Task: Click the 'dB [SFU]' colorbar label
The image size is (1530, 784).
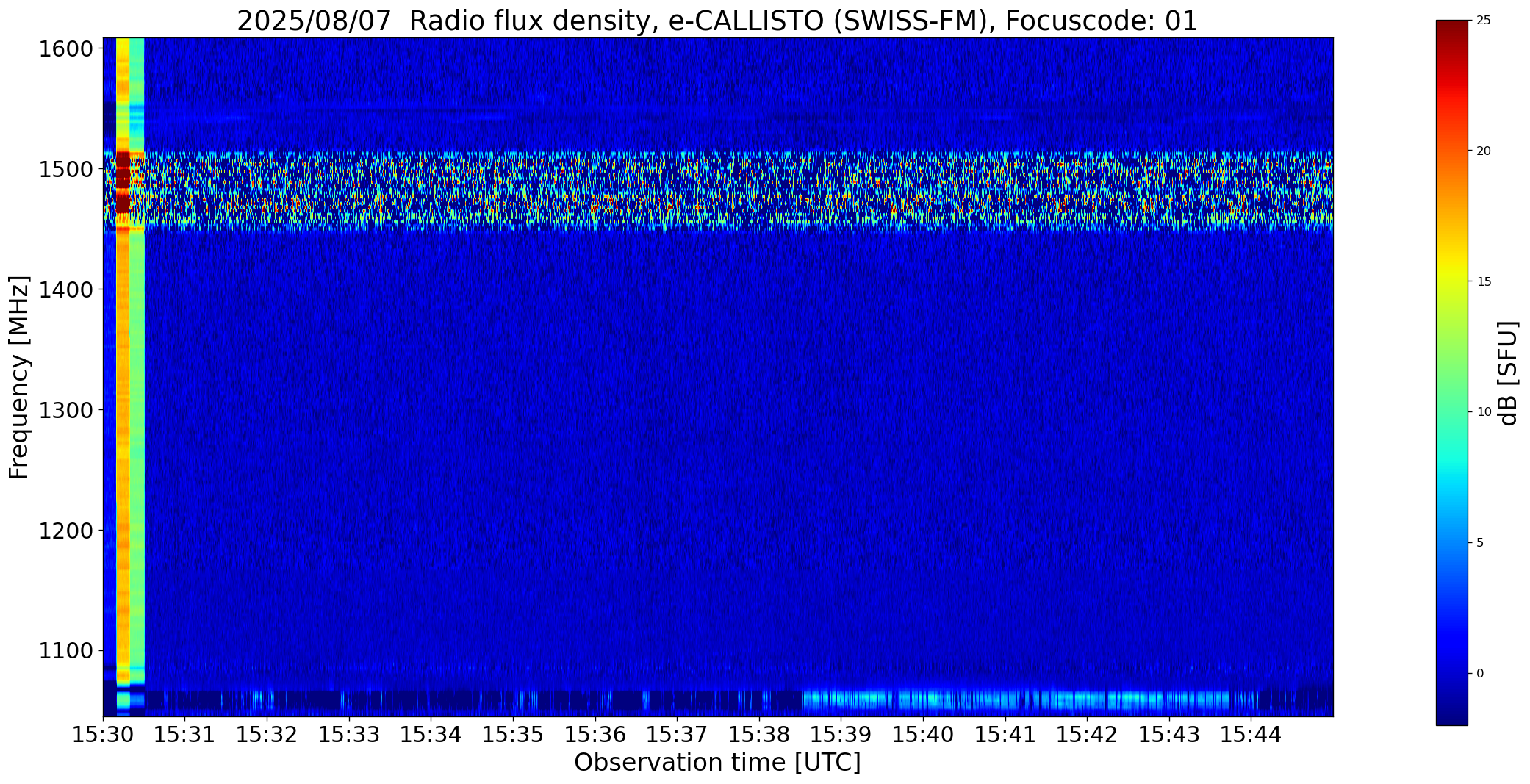Action: (x=1509, y=373)
